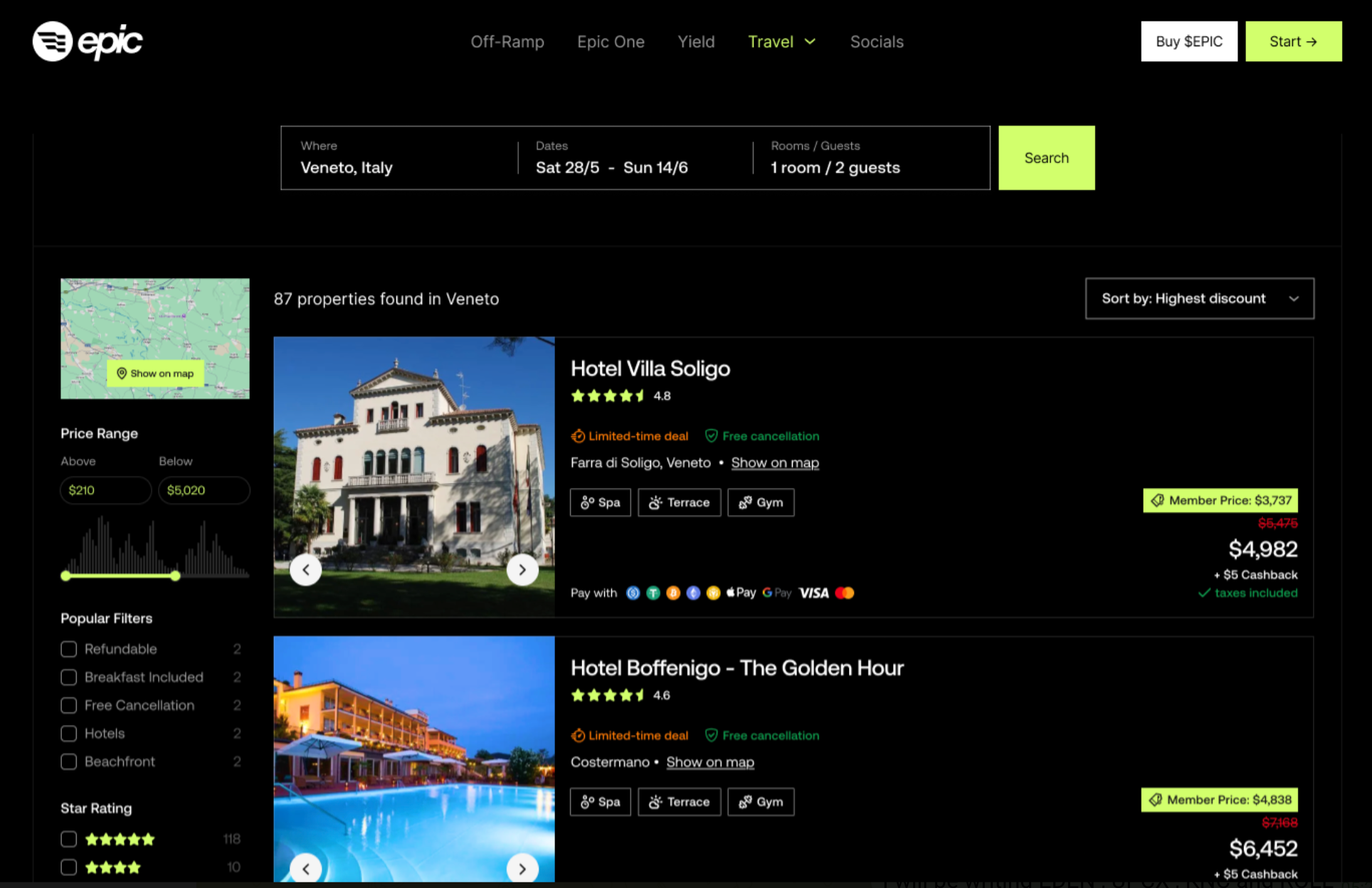The width and height of the screenshot is (1372, 888).
Task: Click the price tag icon on Member Price $4,838
Action: pos(1156,800)
